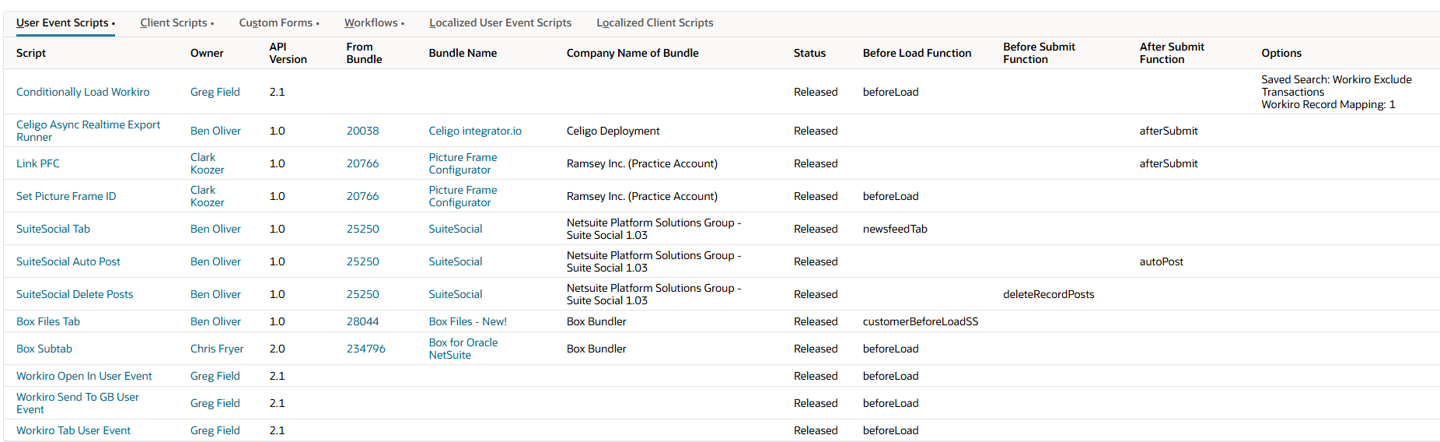Viewport: 1440px width, 442px height.
Task: Select the Workflows tab
Action: click(372, 22)
